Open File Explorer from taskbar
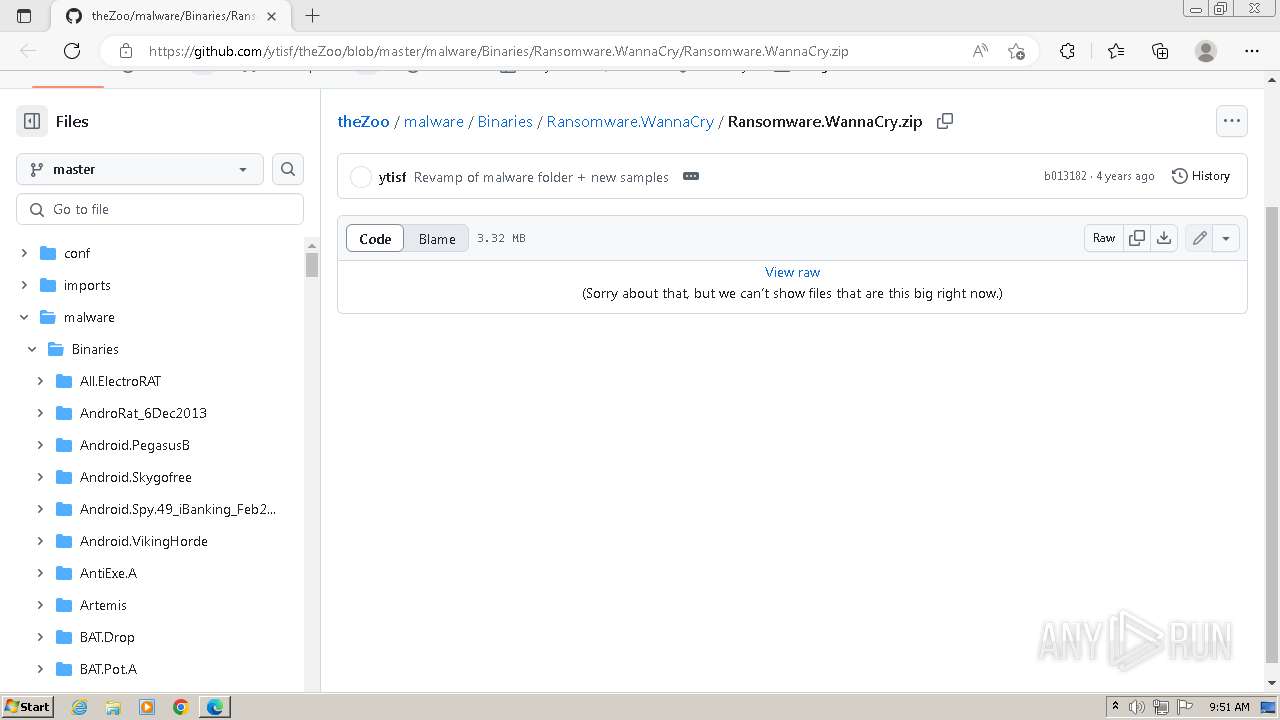 click(113, 707)
